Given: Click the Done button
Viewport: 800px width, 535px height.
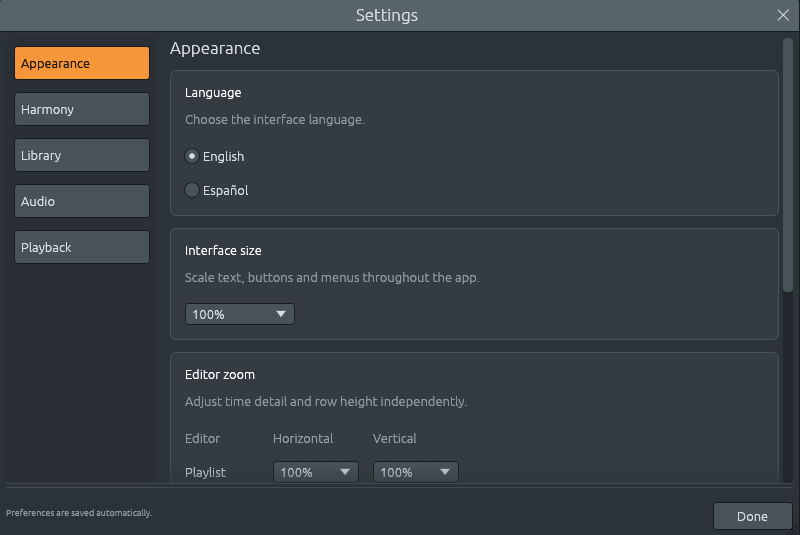Looking at the screenshot, I should tap(753, 516).
